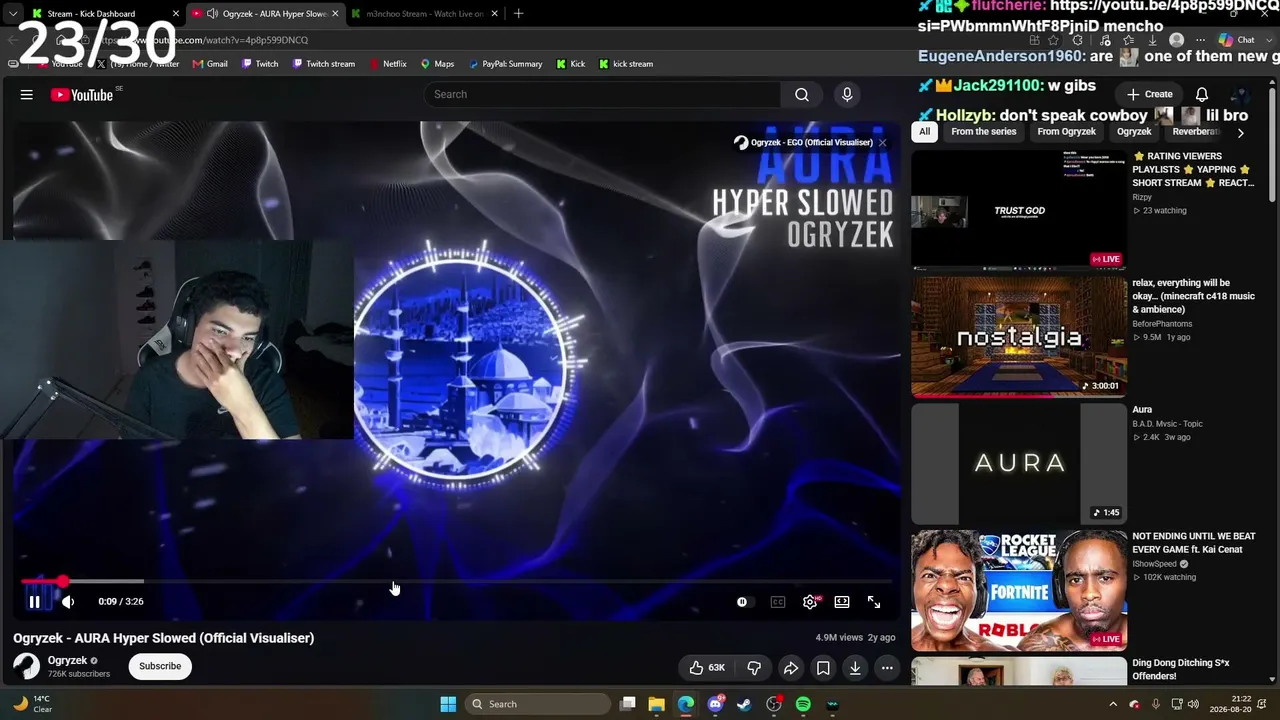Viewport: 1280px width, 720px height.
Task: Show more filter chips with the right arrow
Action: click(1240, 132)
